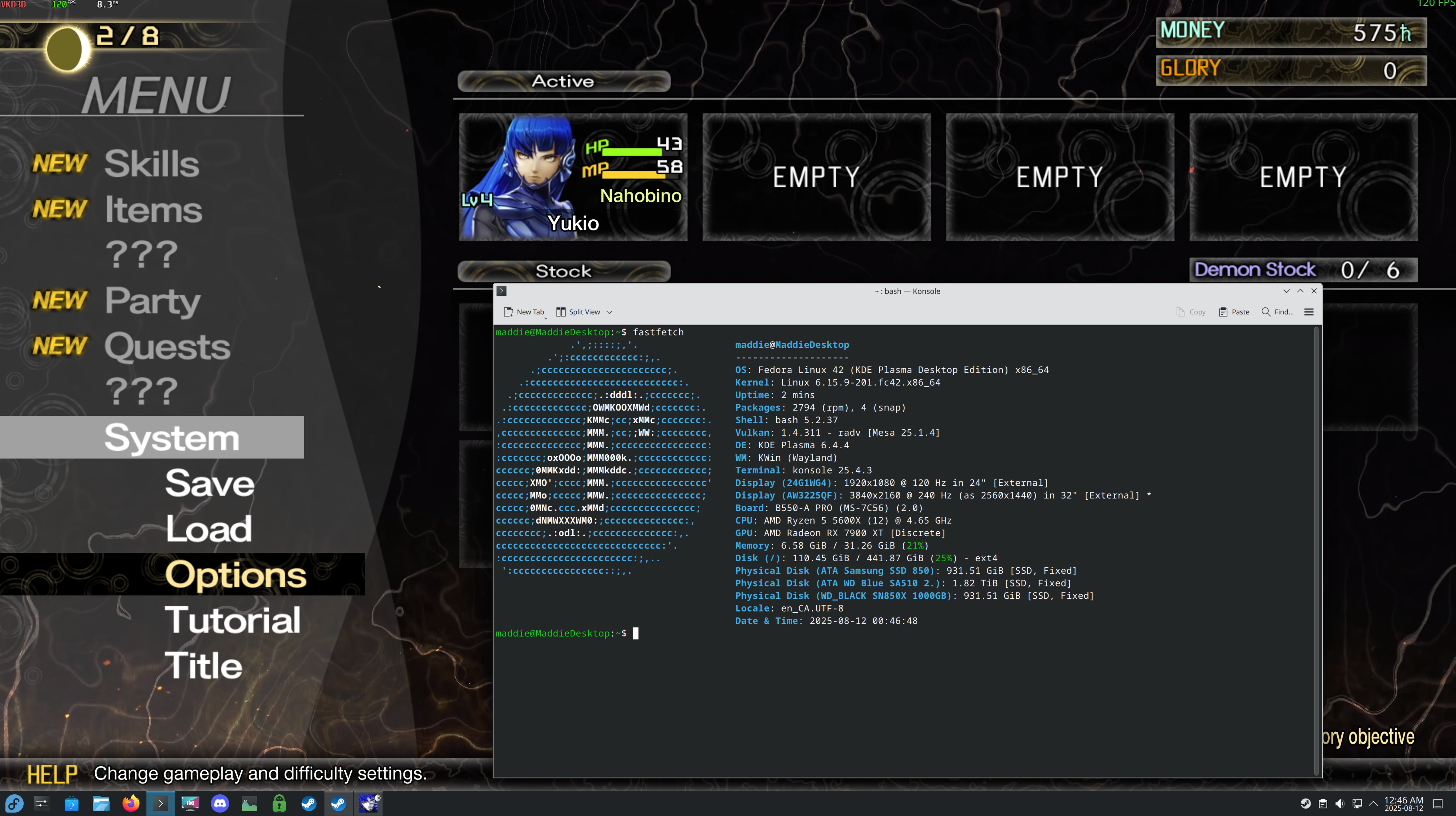This screenshot has width=1456, height=816.
Task: Select Items in the game menu
Action: click(x=154, y=210)
